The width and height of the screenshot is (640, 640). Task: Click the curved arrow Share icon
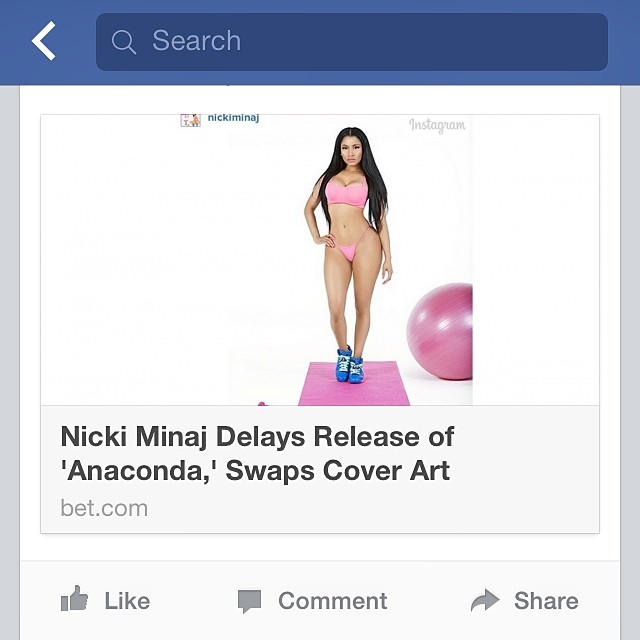coord(485,600)
